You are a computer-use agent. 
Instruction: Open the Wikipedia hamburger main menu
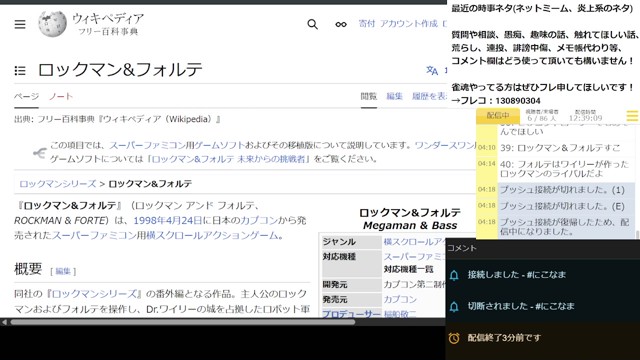[x=20, y=24]
